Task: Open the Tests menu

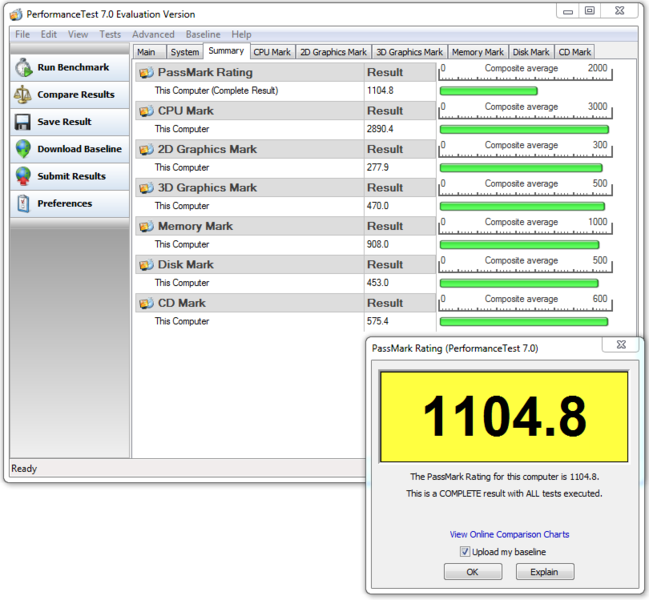Action: pyautogui.click(x=110, y=34)
